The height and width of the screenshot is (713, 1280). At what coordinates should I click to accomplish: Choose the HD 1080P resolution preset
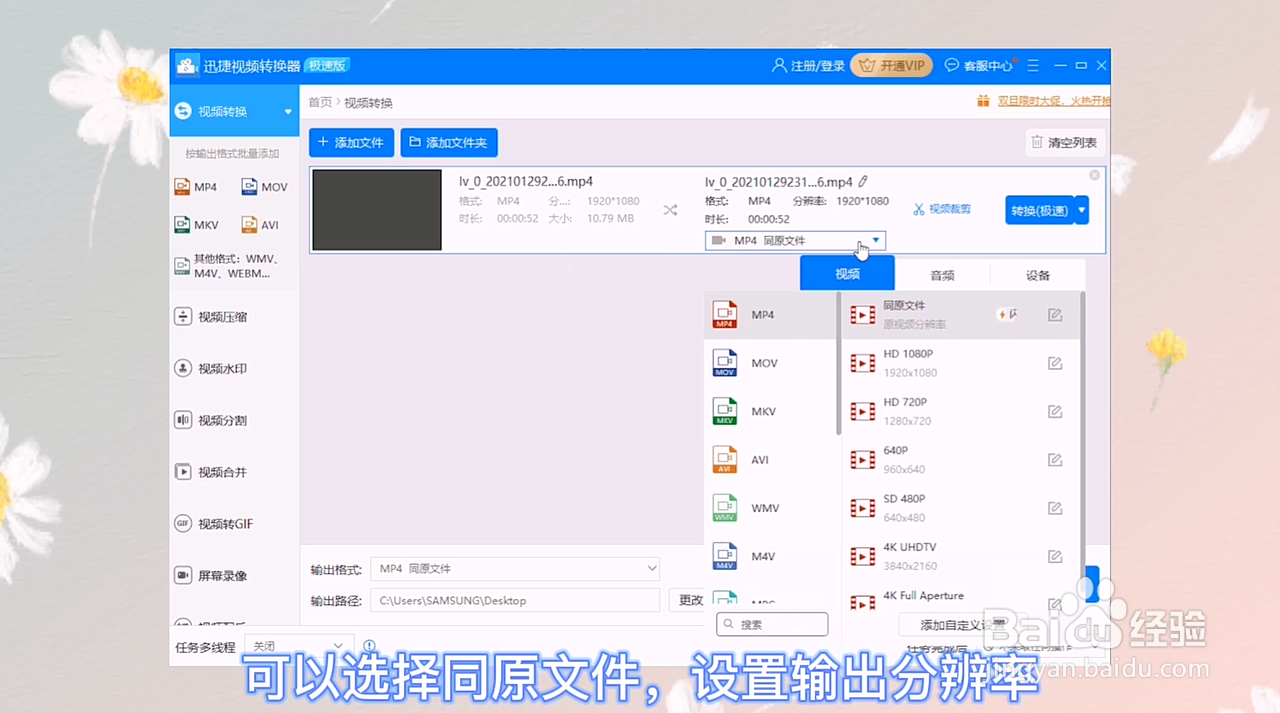click(960, 363)
